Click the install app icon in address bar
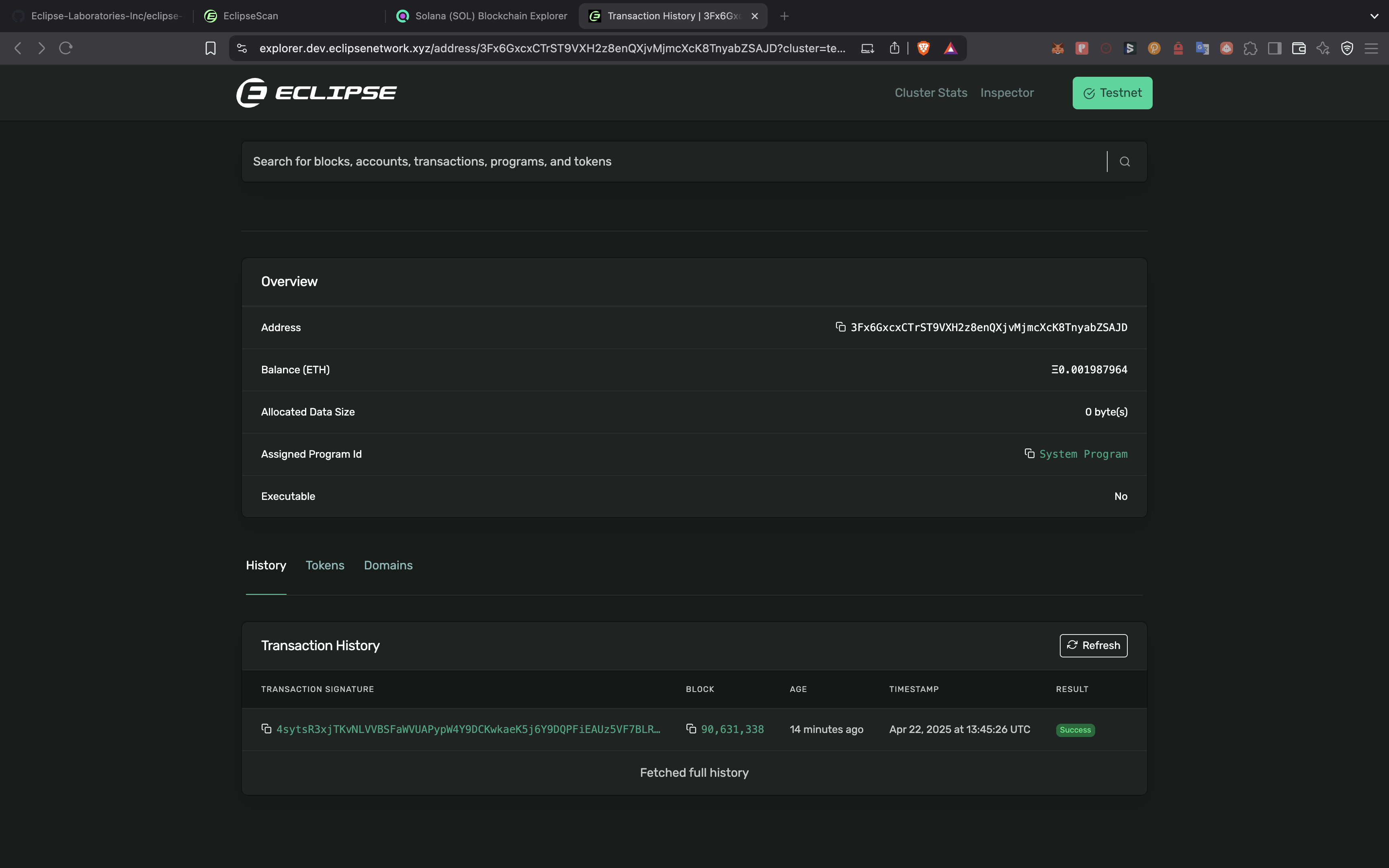Screen dimensions: 1389x868 867,48
